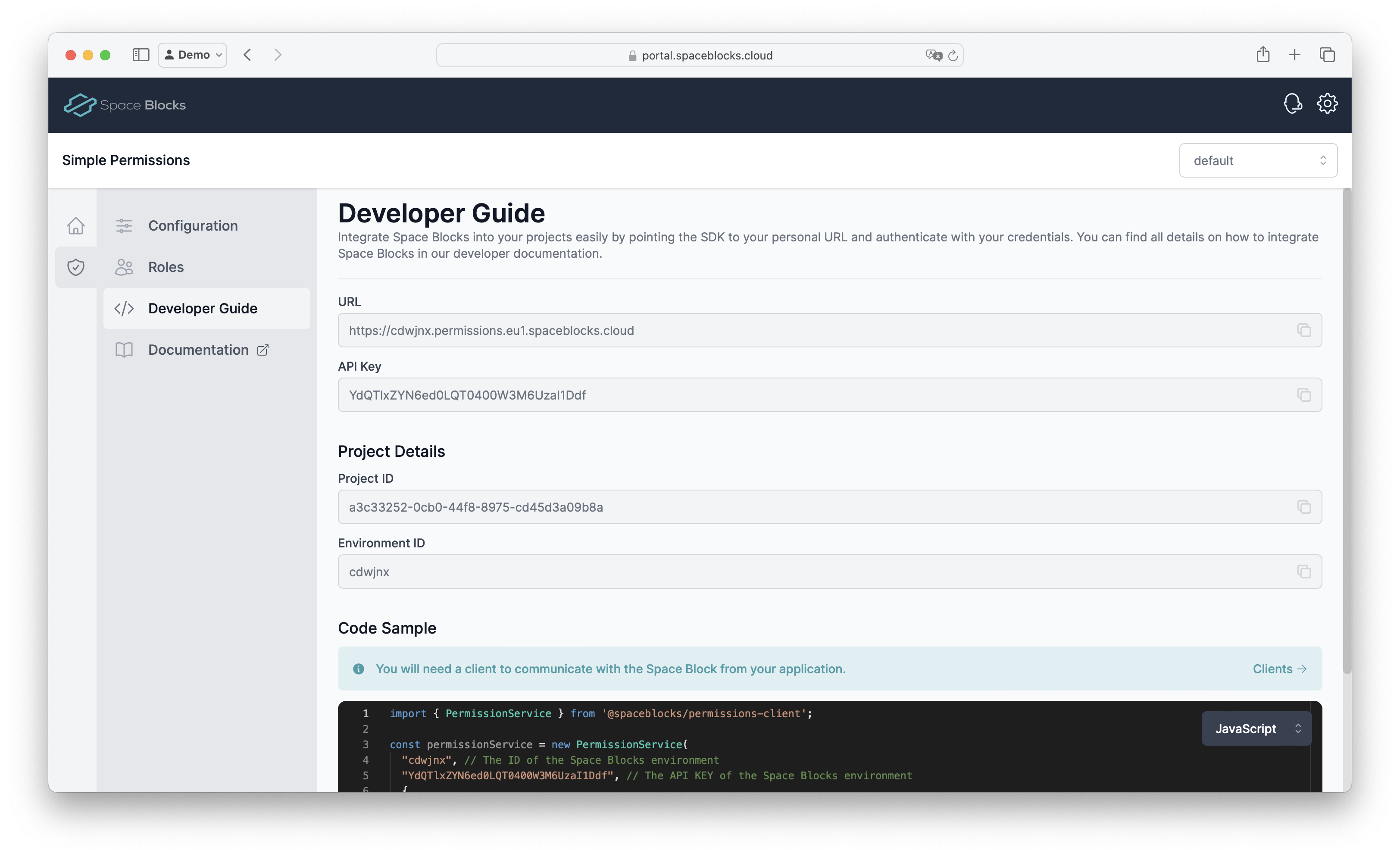Go to the Configuration menu item
The image size is (1400, 856).
click(193, 225)
